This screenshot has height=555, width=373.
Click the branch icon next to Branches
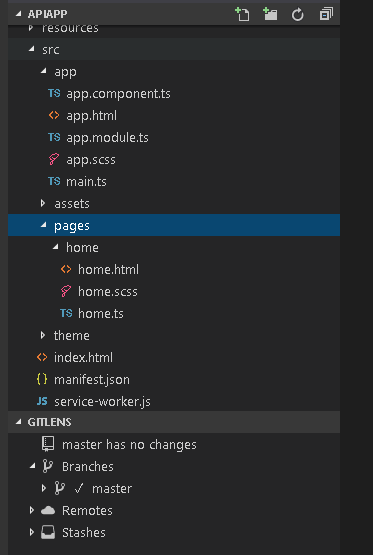click(x=47, y=466)
